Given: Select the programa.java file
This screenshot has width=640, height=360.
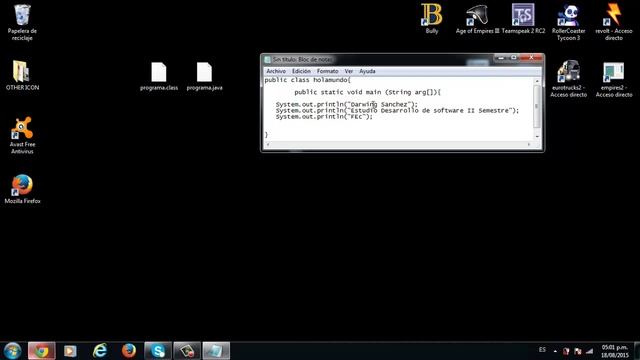Looking at the screenshot, I should (x=204, y=76).
